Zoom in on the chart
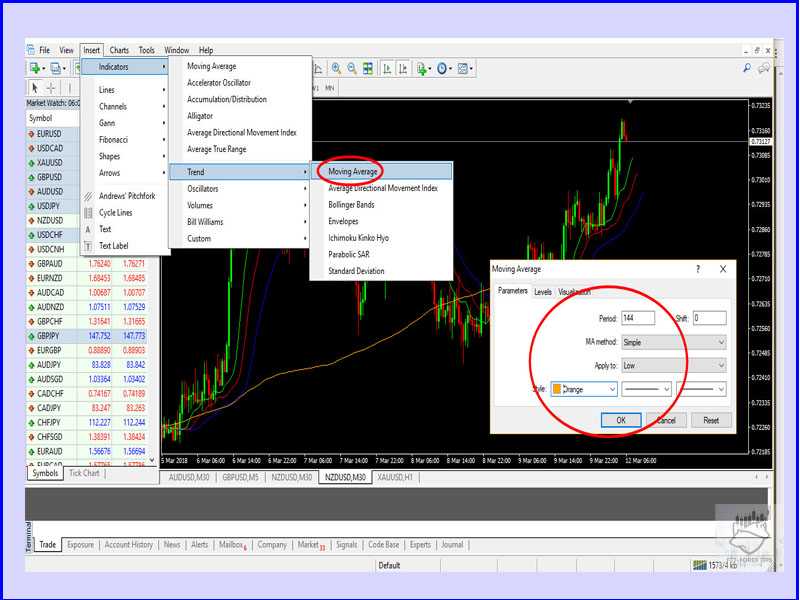This screenshot has height=600, width=800. click(x=336, y=68)
